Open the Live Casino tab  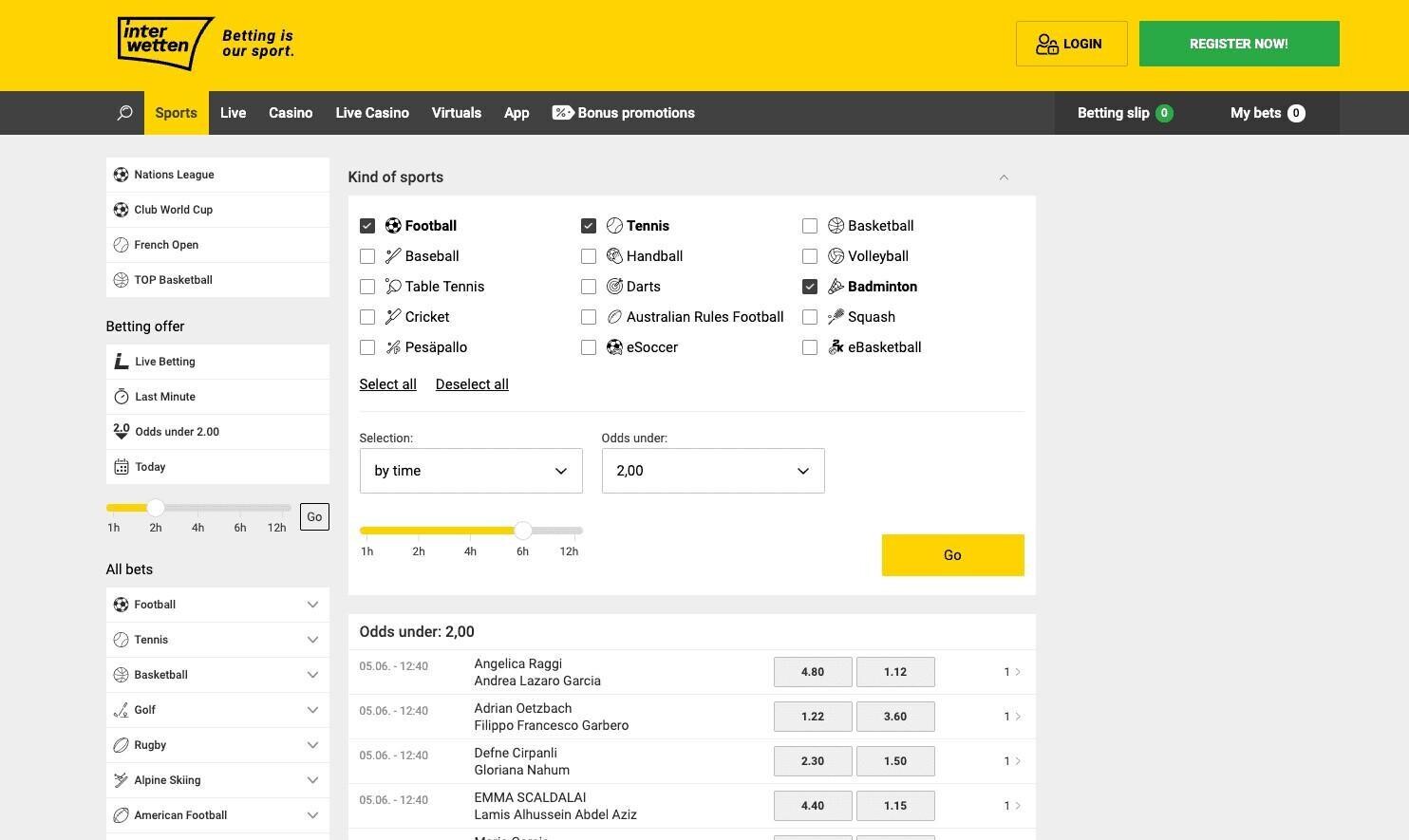click(x=372, y=113)
